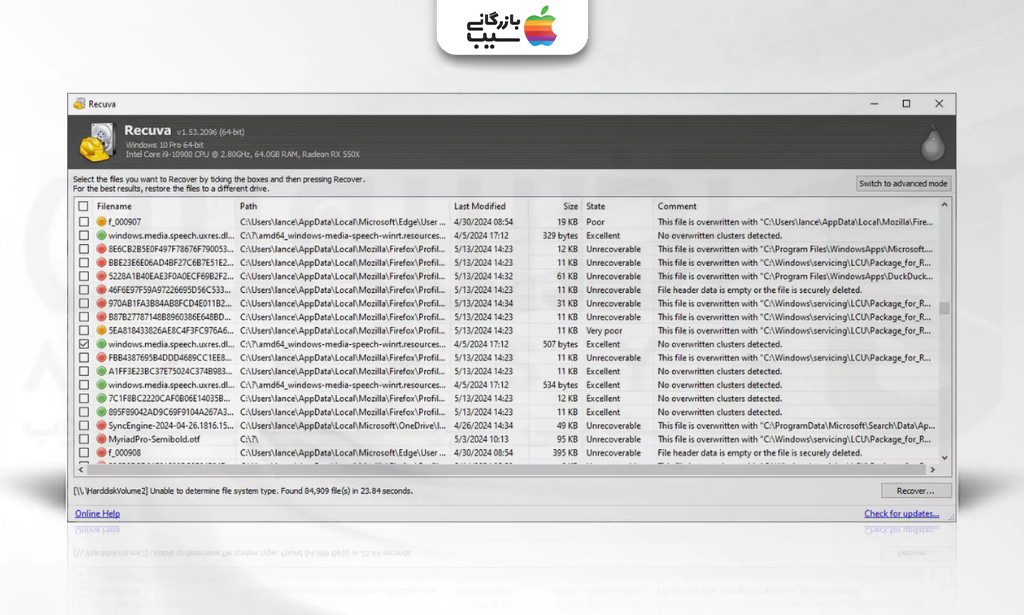Viewport: 1024px width, 615px height.
Task: Tick checkbox for file f_000907
Action: click(x=84, y=222)
